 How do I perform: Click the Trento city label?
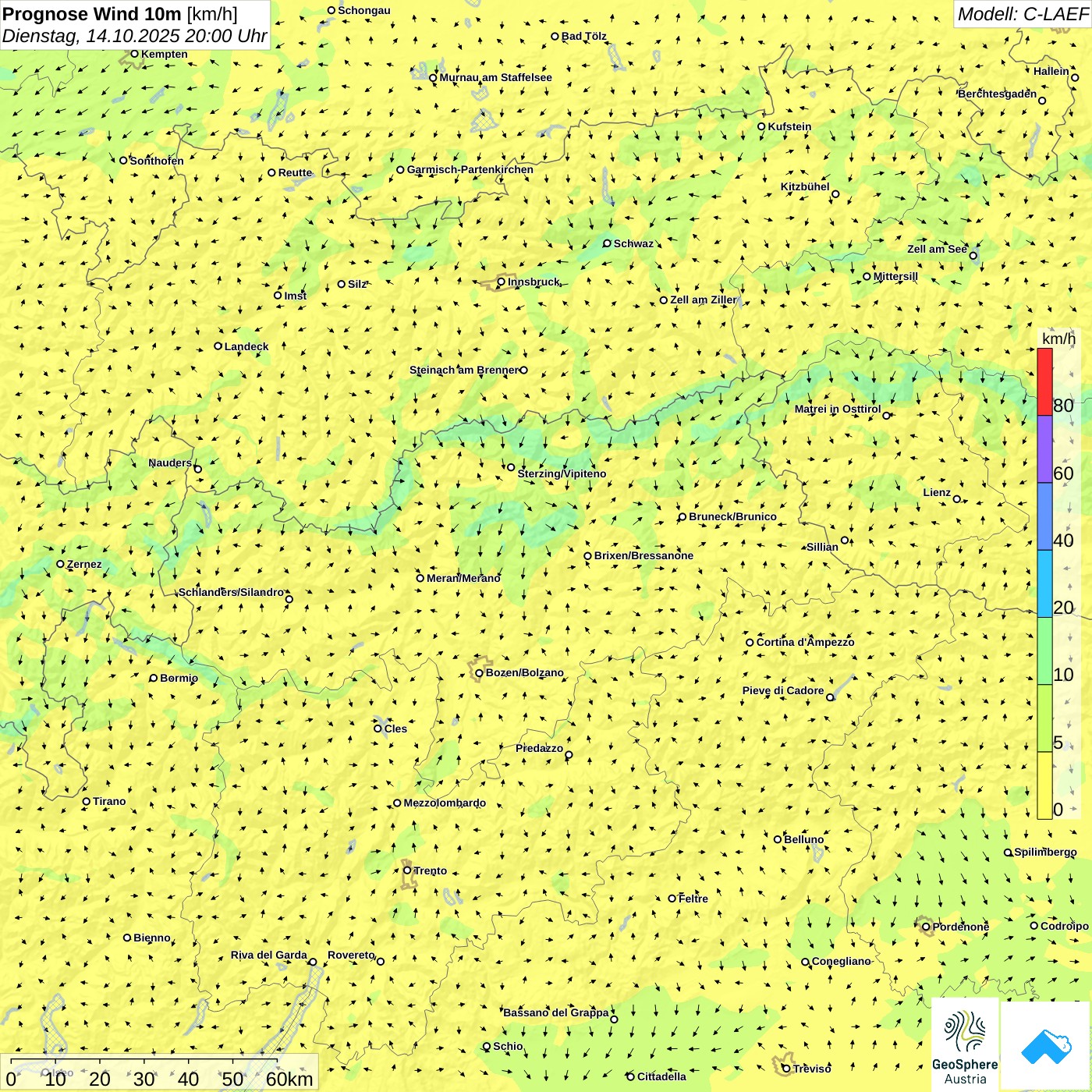click(431, 870)
